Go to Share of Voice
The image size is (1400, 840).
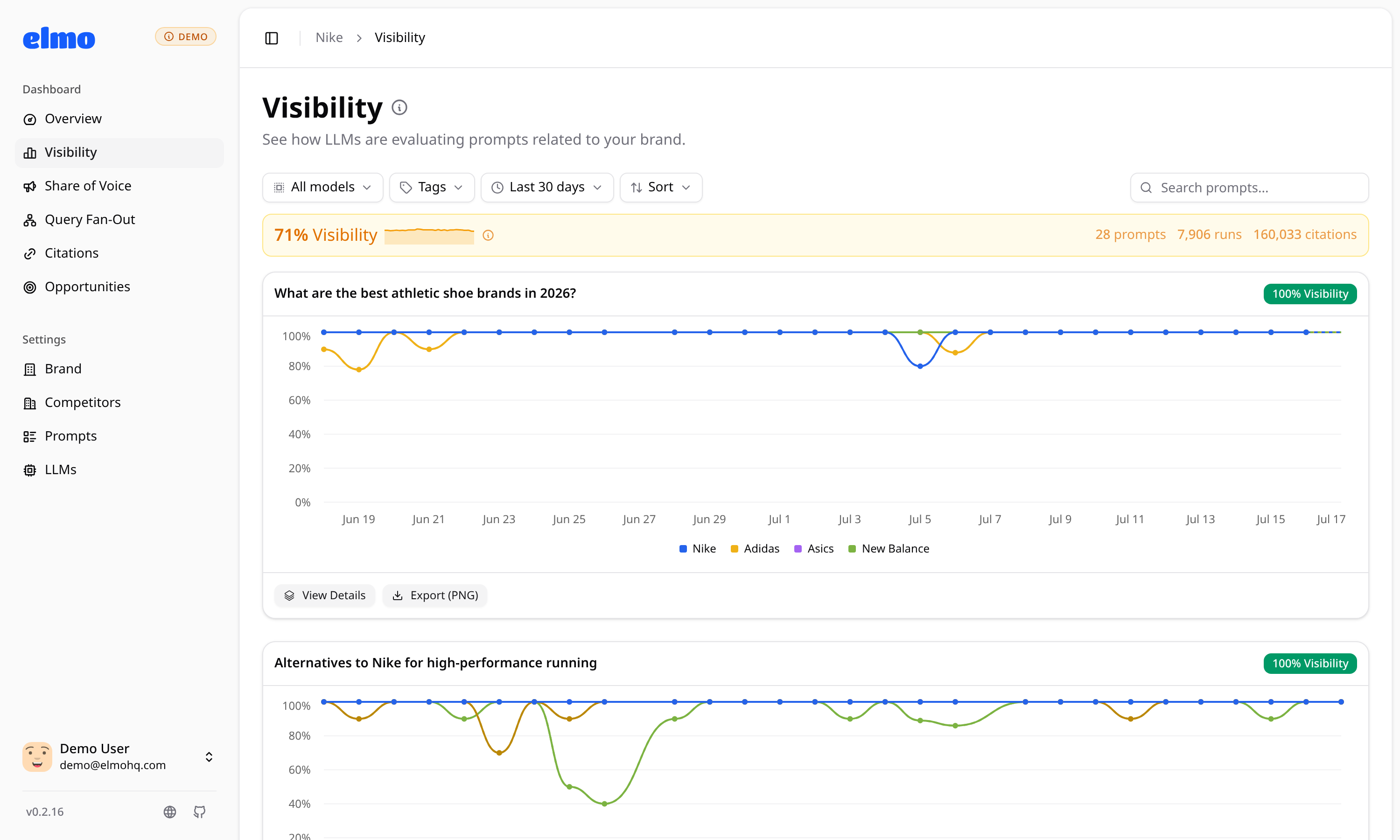click(119, 186)
